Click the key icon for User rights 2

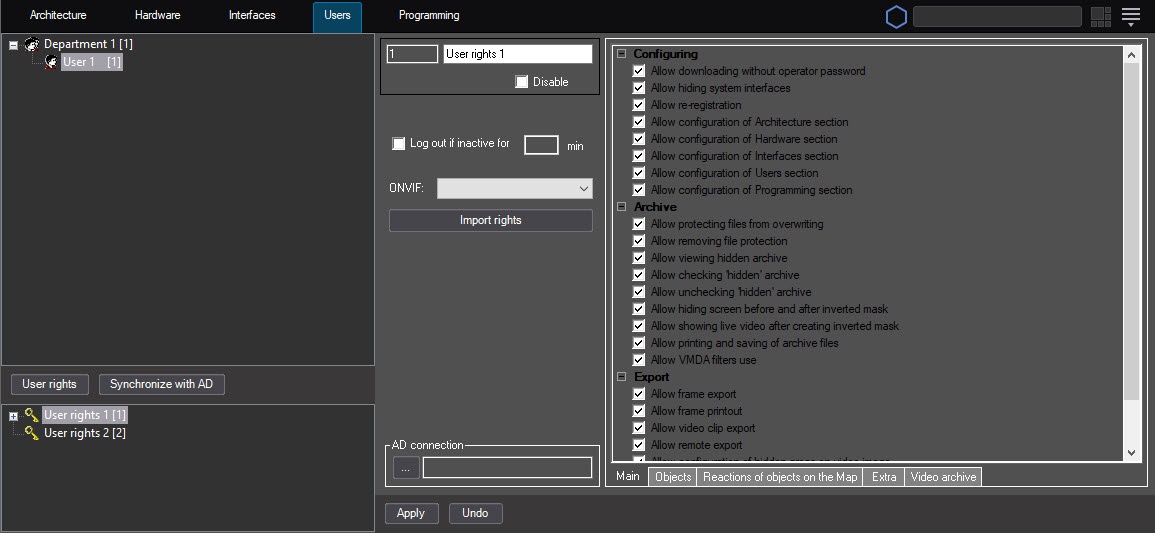[32, 433]
